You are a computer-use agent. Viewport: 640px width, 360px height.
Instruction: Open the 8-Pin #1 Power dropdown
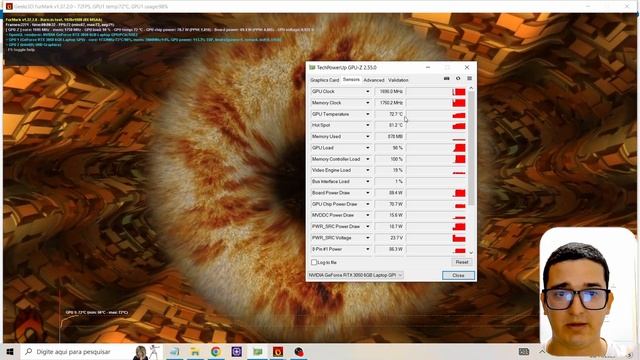[367, 249]
